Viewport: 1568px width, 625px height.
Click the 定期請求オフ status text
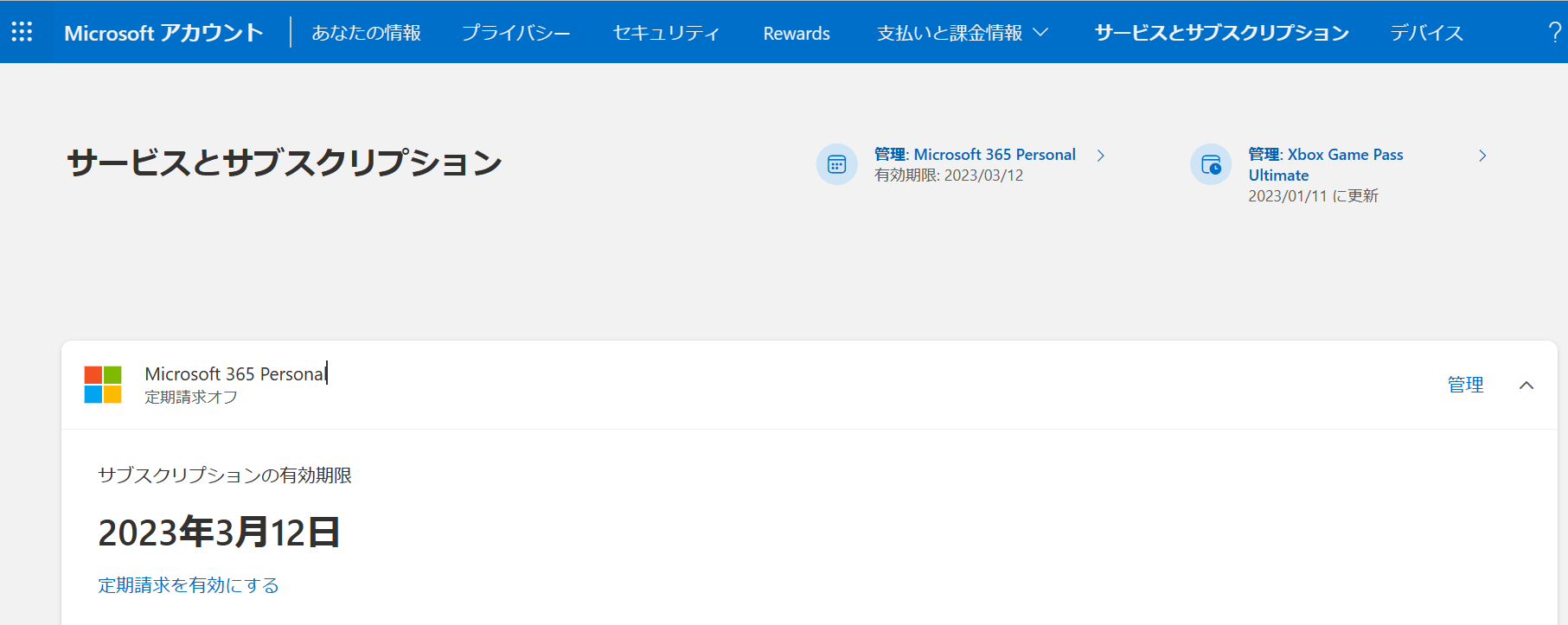[191, 397]
